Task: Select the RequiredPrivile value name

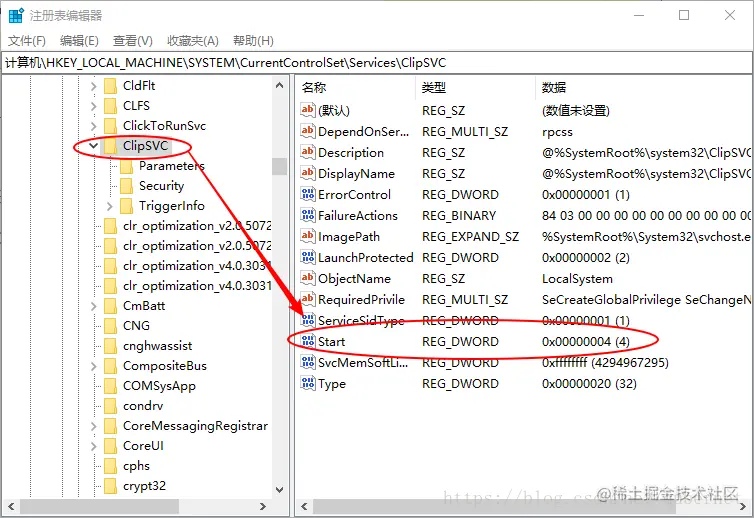Action: 361,300
